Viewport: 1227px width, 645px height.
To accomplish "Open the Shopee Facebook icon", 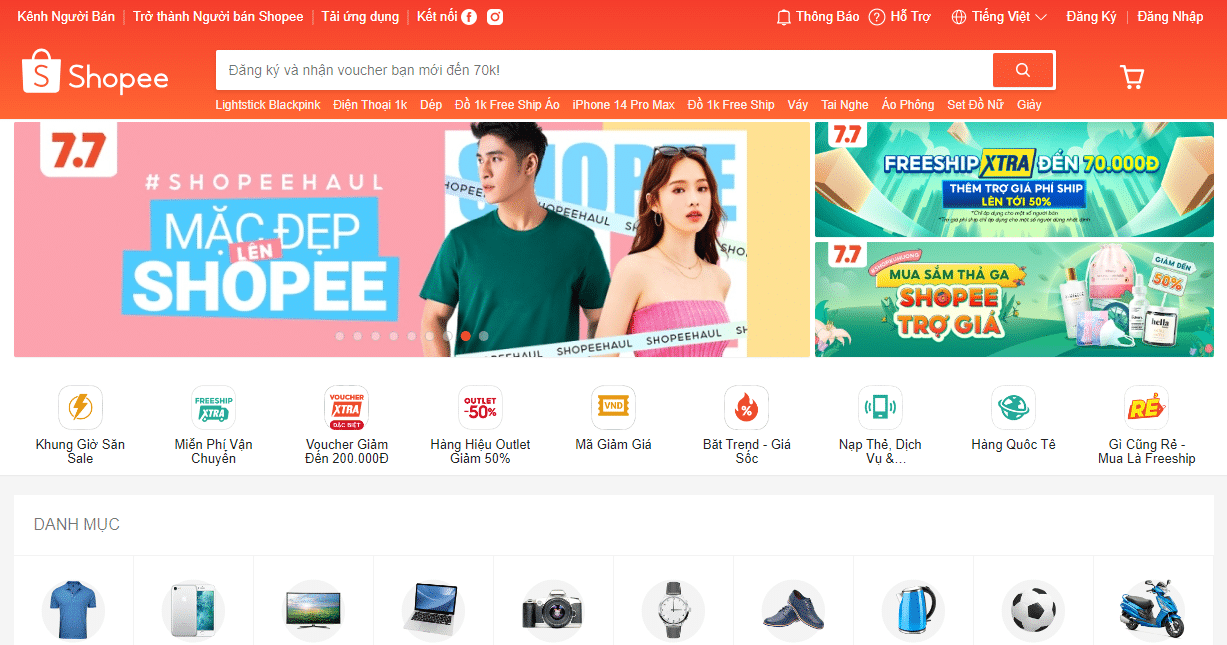I will 469,16.
